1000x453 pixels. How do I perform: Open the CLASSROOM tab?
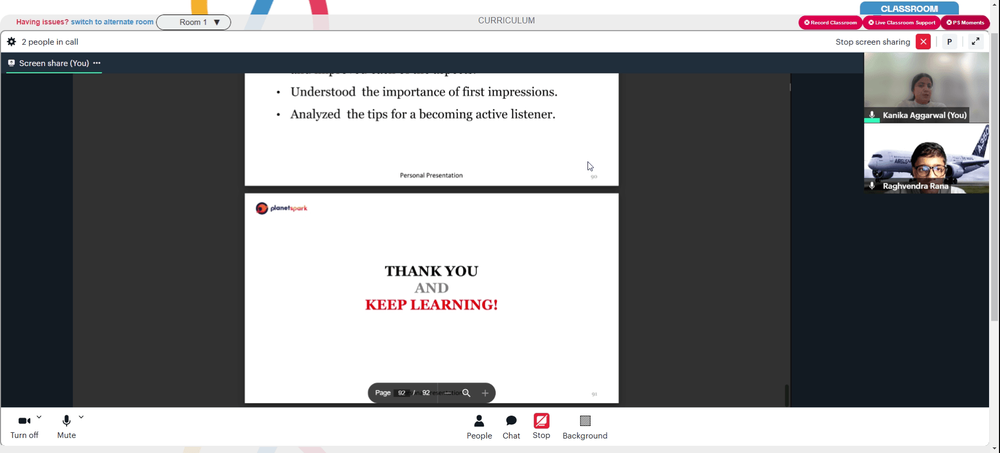pos(909,9)
